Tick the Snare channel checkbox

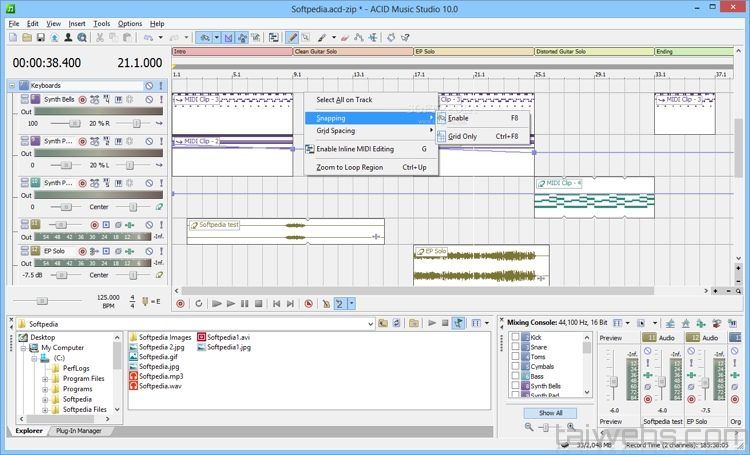pos(516,348)
